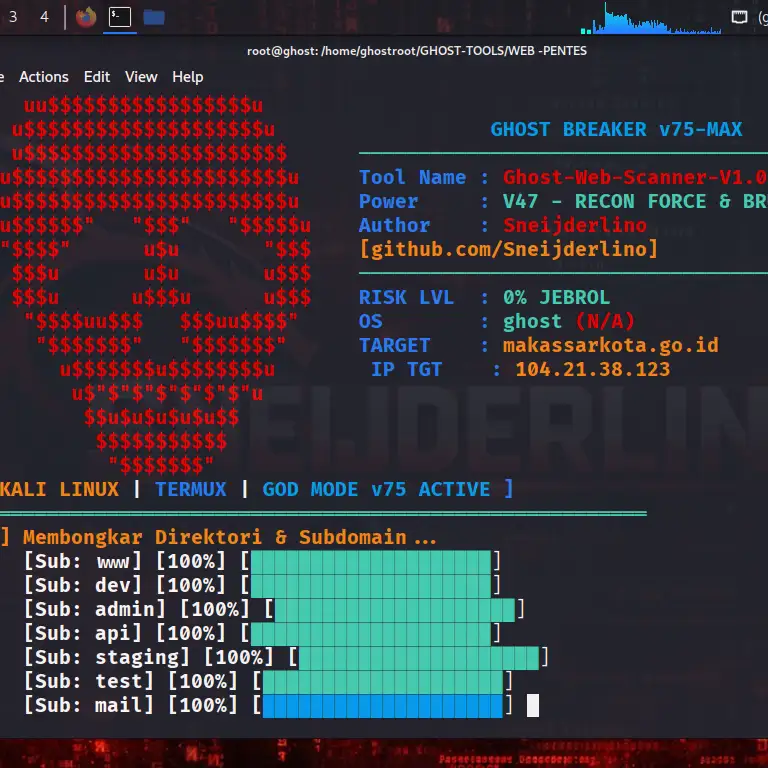
Task: Launch Firefox from the panel
Action: [x=86, y=17]
